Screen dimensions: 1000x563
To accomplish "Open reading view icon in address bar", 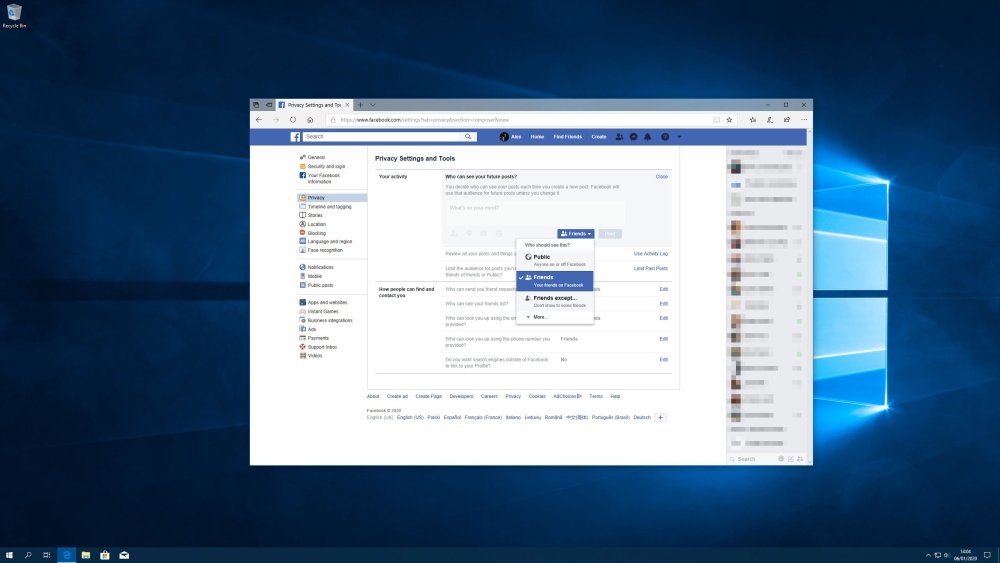I will click(716, 120).
